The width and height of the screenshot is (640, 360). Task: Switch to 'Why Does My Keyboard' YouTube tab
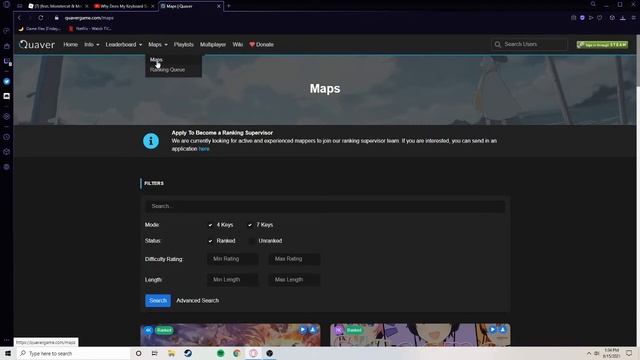click(x=124, y=6)
